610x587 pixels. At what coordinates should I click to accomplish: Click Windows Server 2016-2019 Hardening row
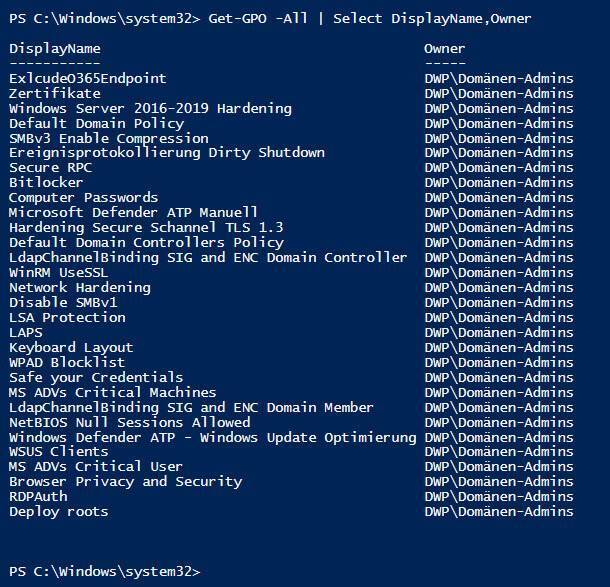(150, 108)
